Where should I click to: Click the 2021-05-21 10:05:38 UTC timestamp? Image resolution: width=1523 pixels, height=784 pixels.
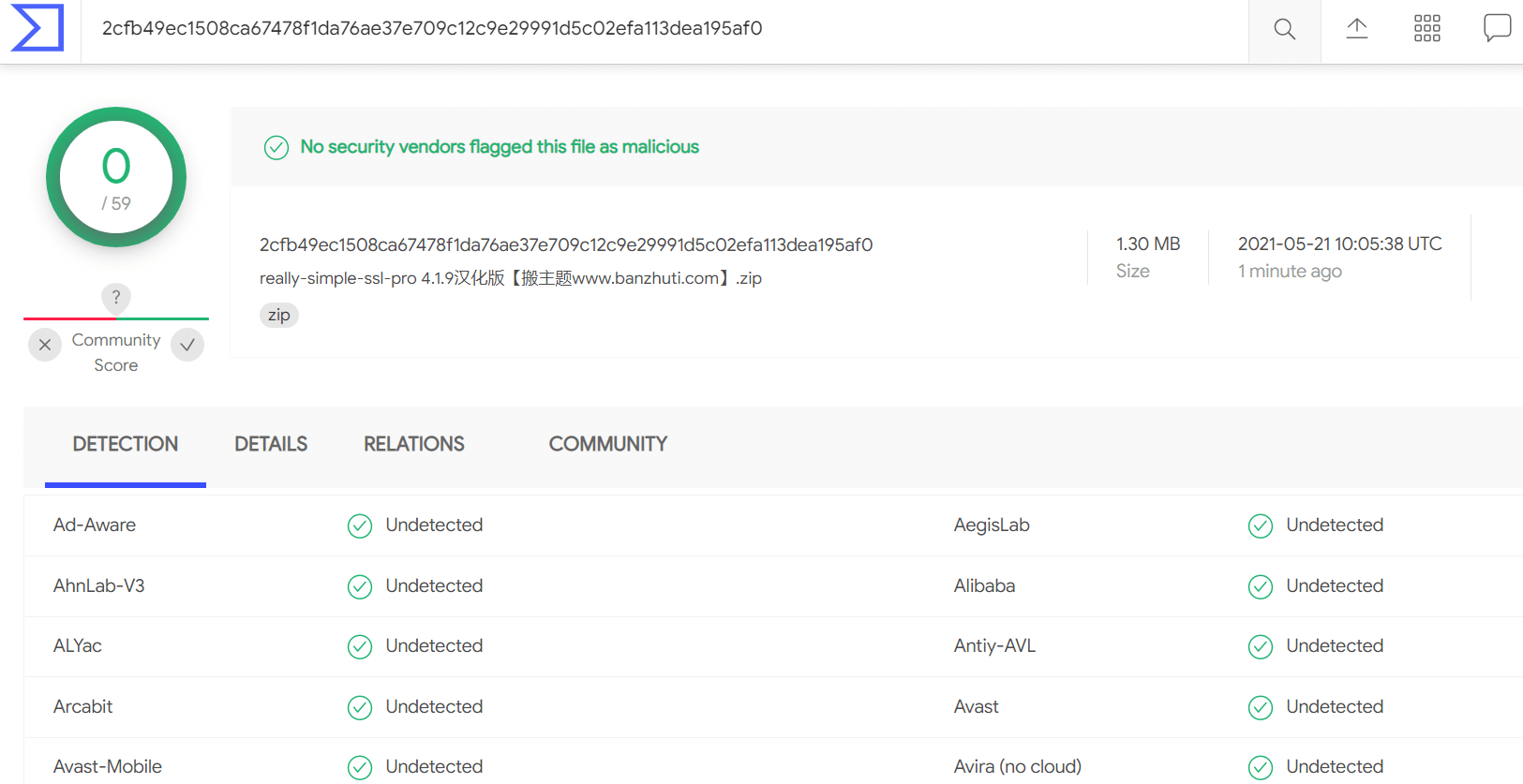1340,244
